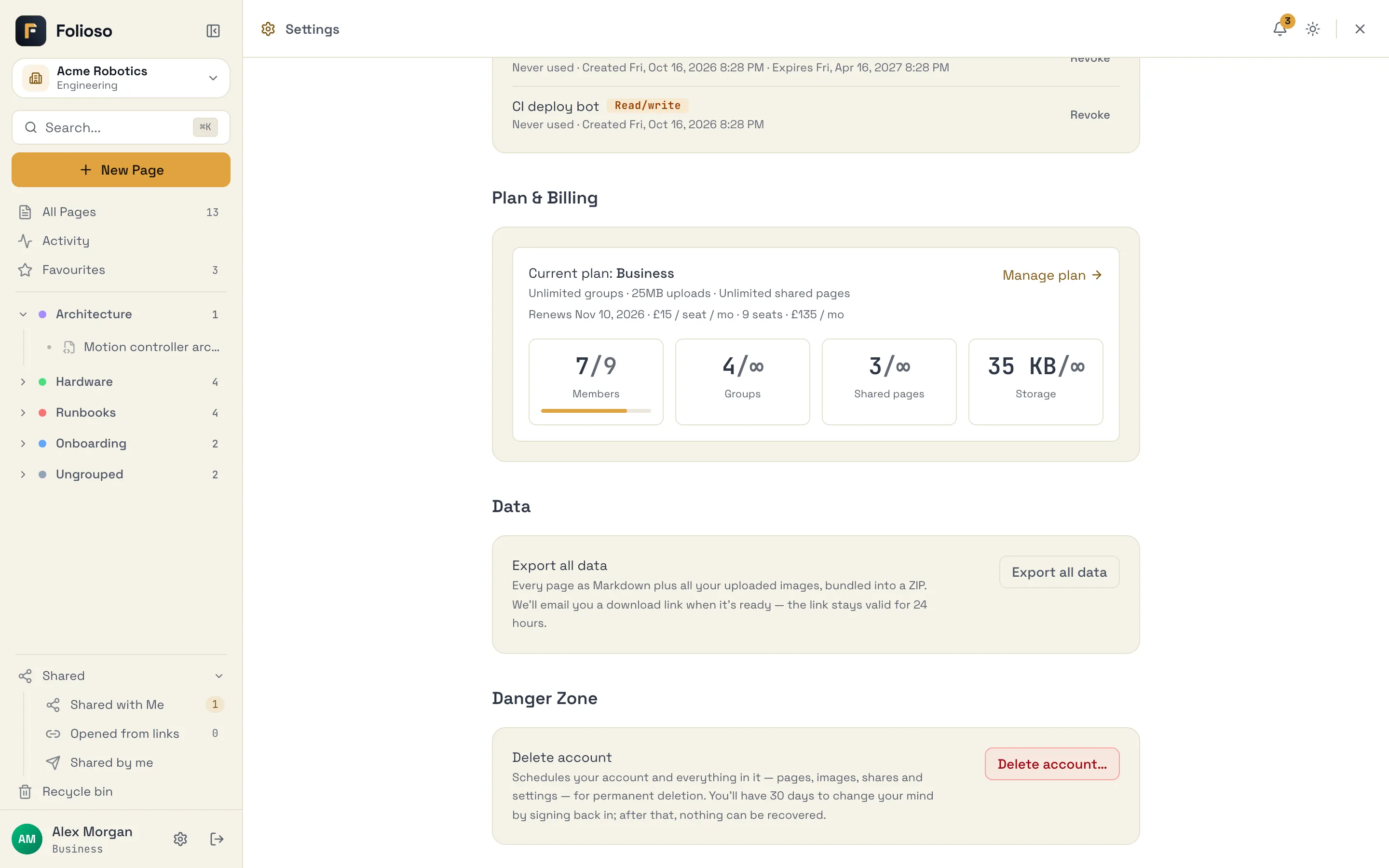Viewport: 1389px width, 868px height.
Task: Close the Settings view
Action: [x=1360, y=29]
